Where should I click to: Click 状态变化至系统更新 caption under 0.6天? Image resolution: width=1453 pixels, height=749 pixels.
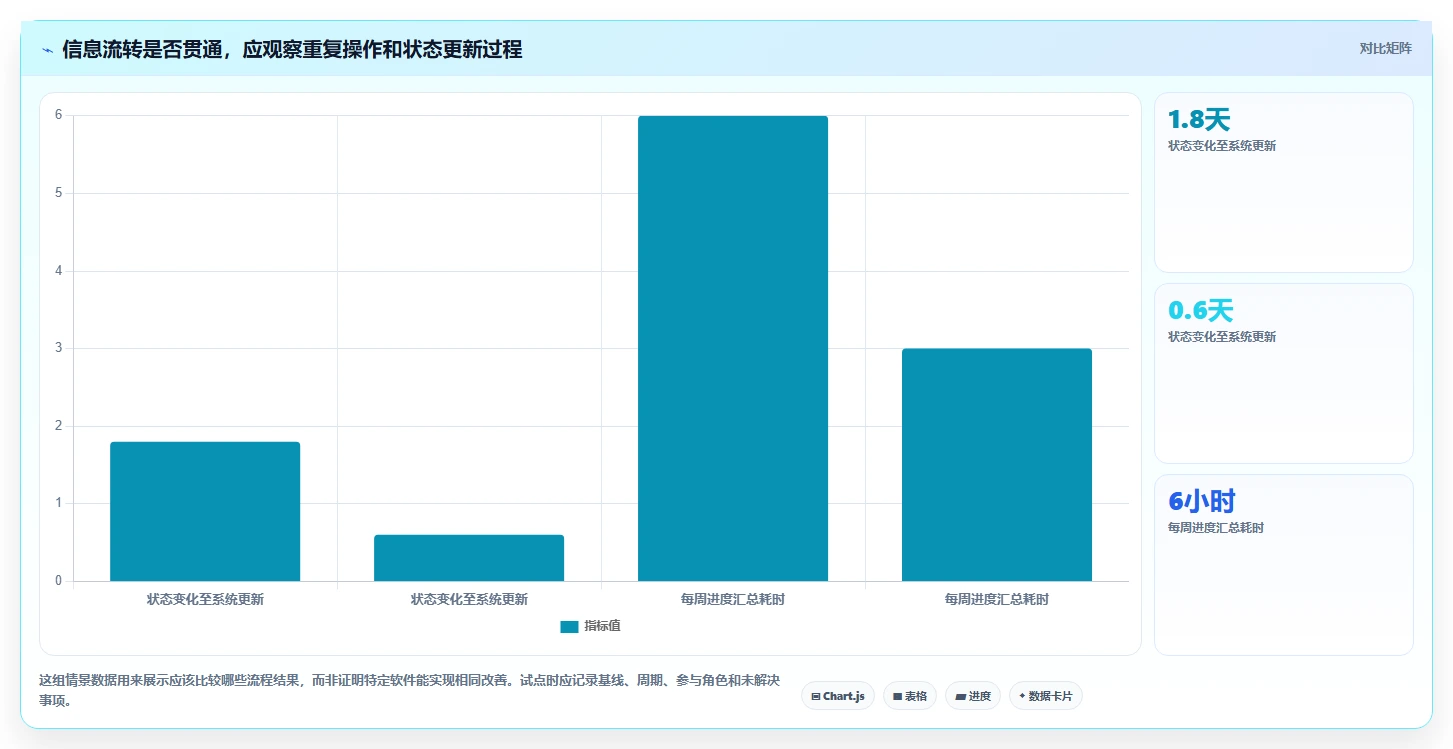(1222, 337)
